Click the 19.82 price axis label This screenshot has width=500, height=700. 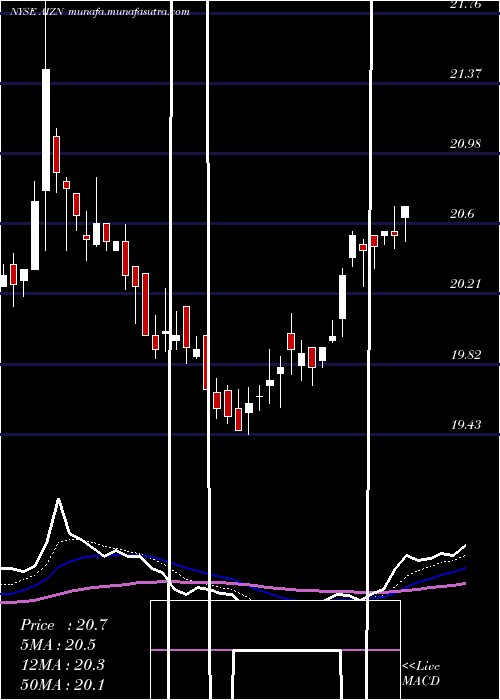pos(466,355)
